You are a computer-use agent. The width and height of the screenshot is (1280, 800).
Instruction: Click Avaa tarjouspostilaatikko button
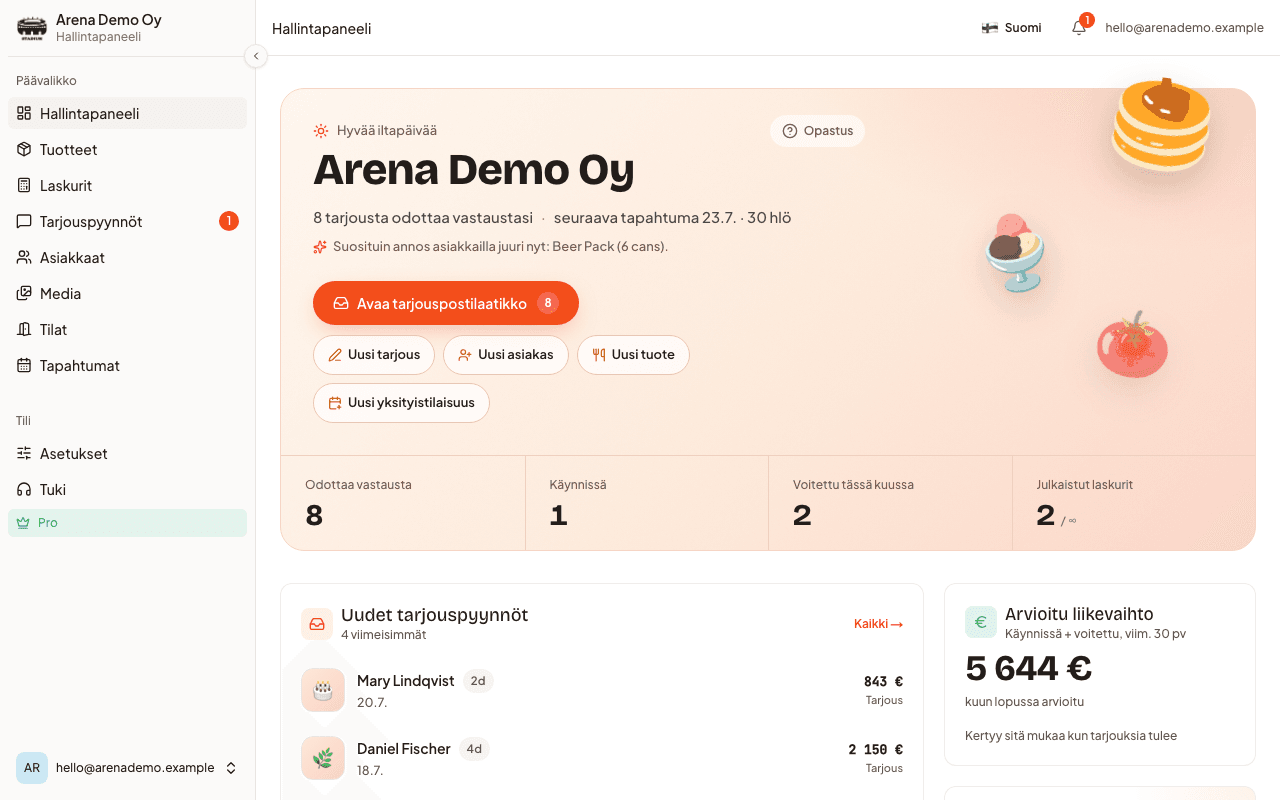click(x=446, y=303)
